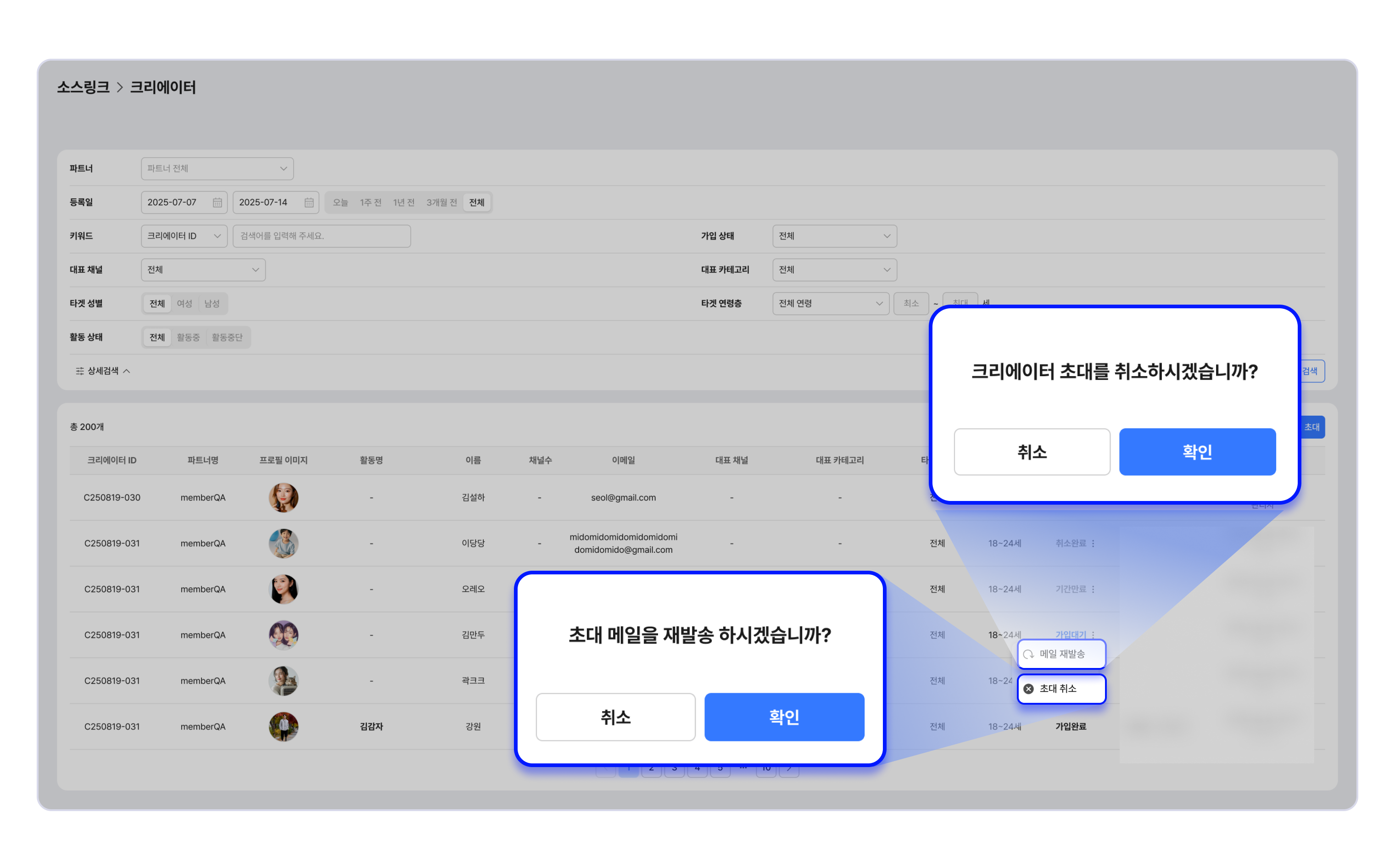Click 확인 in the invite cancellation dialog
The height and width of the screenshot is (868, 1395).
pyautogui.click(x=1198, y=452)
